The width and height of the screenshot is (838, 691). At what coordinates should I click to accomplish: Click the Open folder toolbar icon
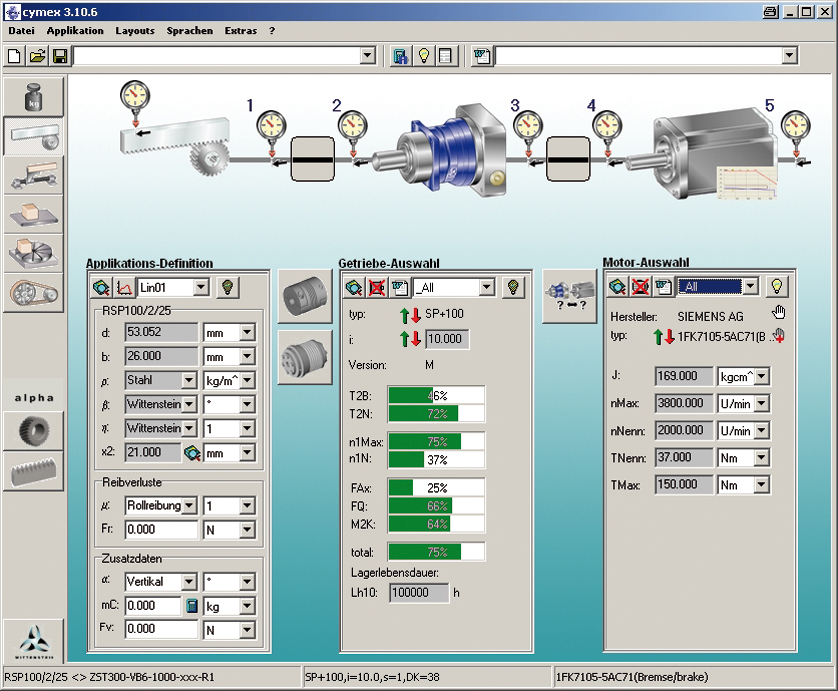[37, 56]
